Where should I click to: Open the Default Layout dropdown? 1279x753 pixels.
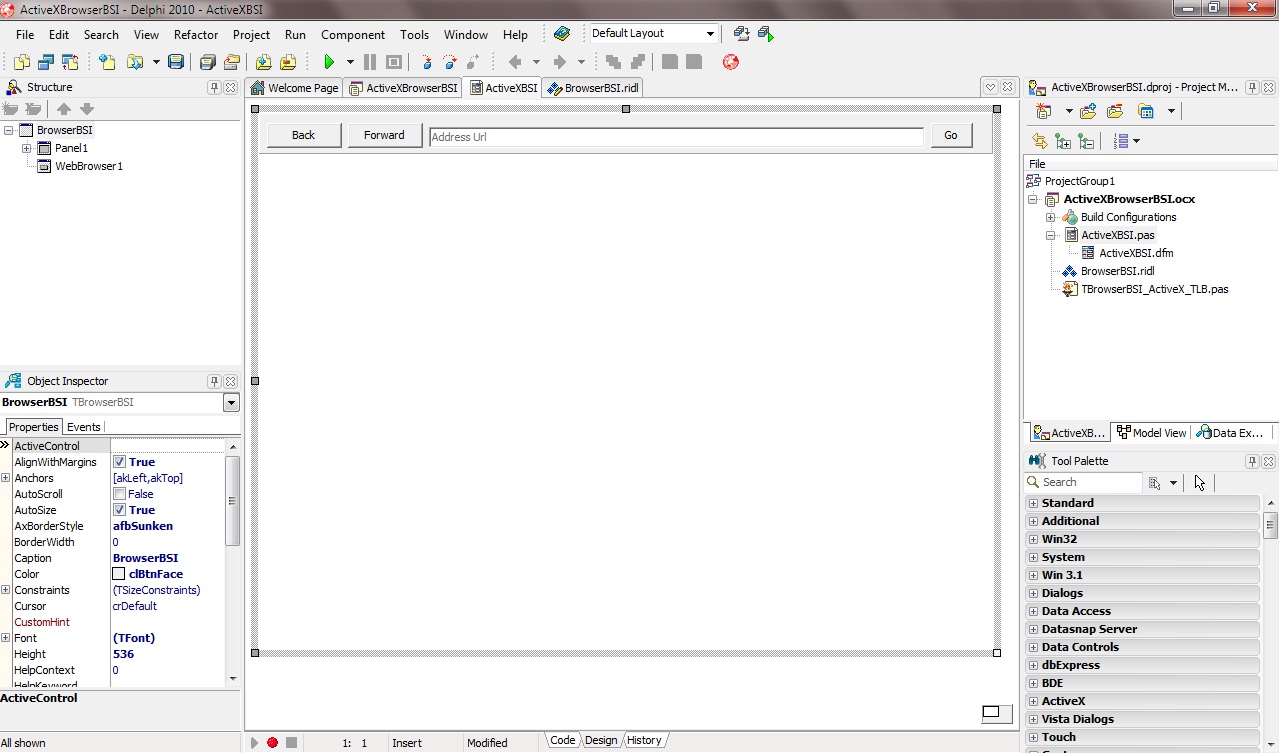pyautogui.click(x=710, y=34)
